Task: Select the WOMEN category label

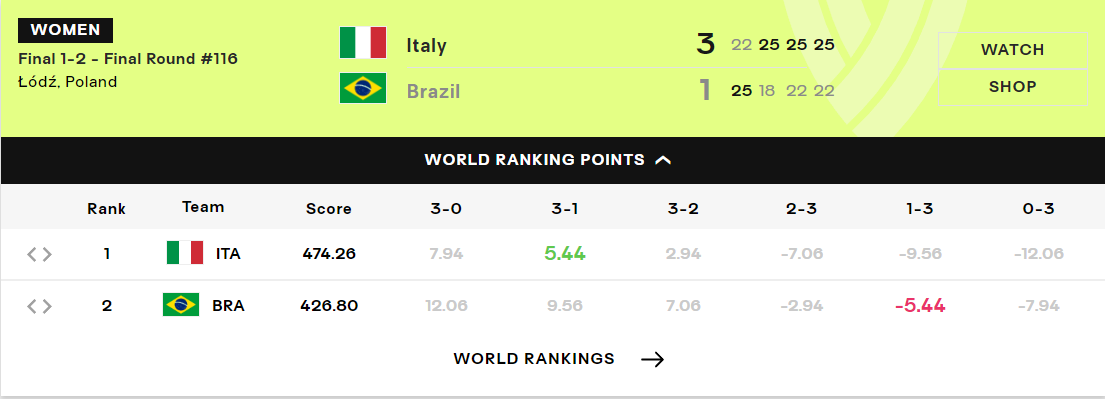Action: (66, 30)
